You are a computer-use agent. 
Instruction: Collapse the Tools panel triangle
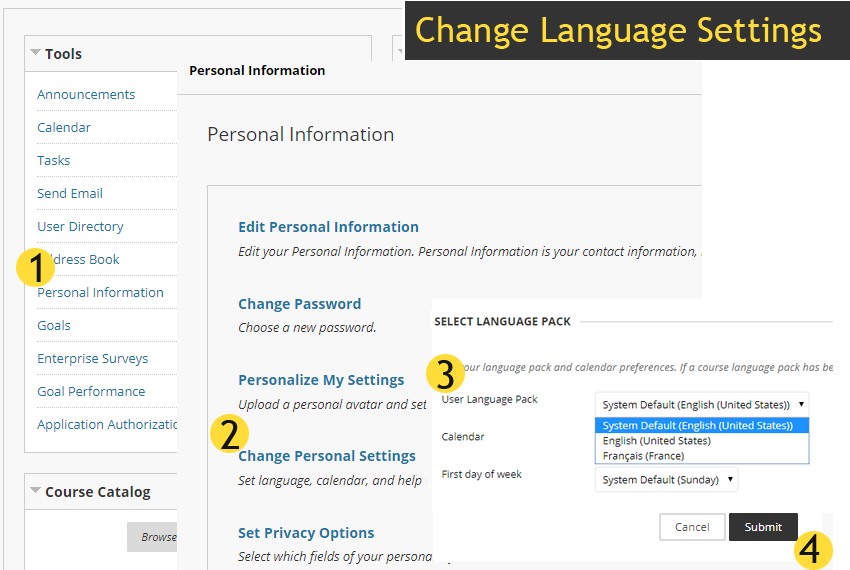pos(35,53)
